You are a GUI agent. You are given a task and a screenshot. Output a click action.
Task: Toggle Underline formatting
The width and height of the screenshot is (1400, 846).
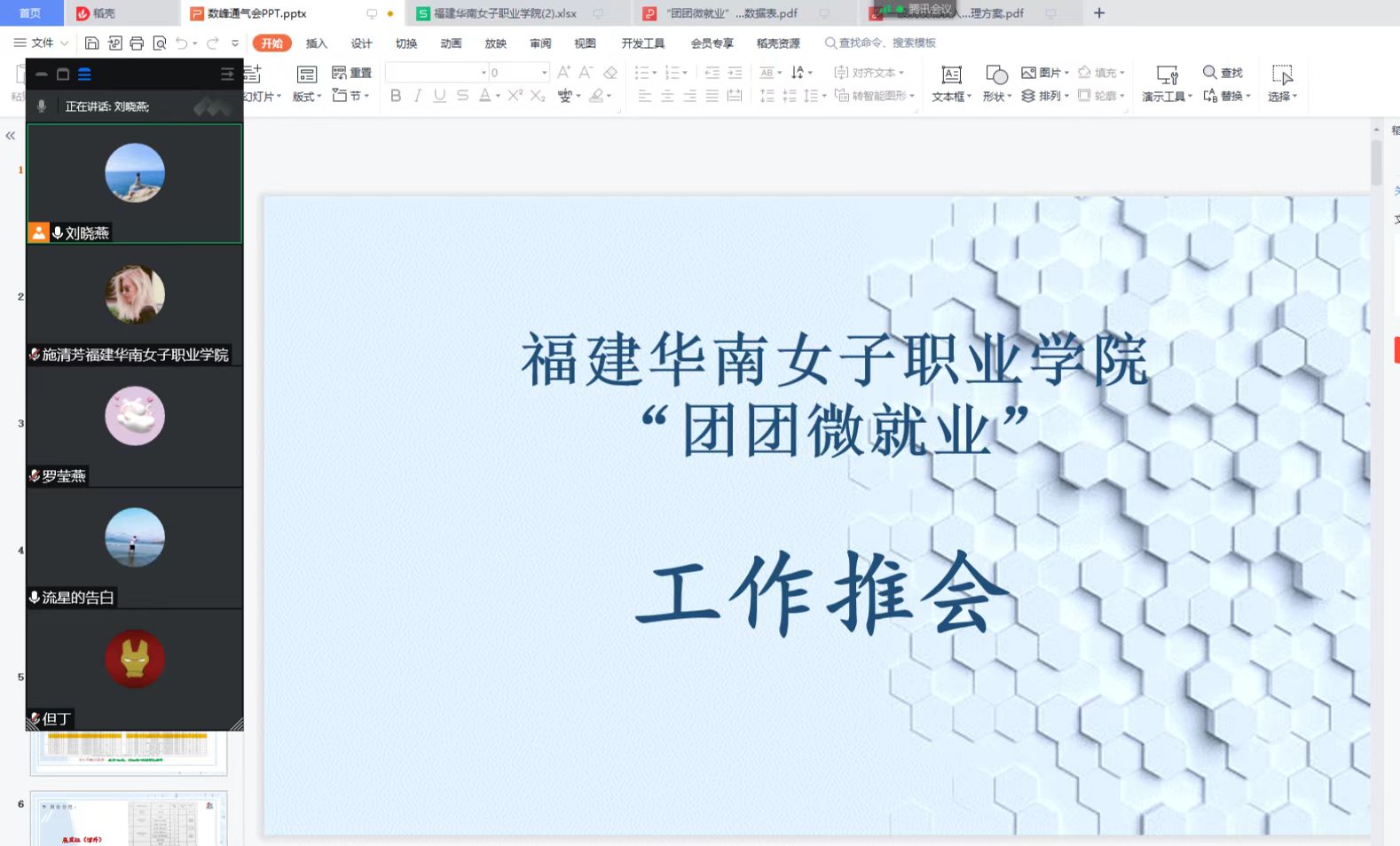[439, 96]
